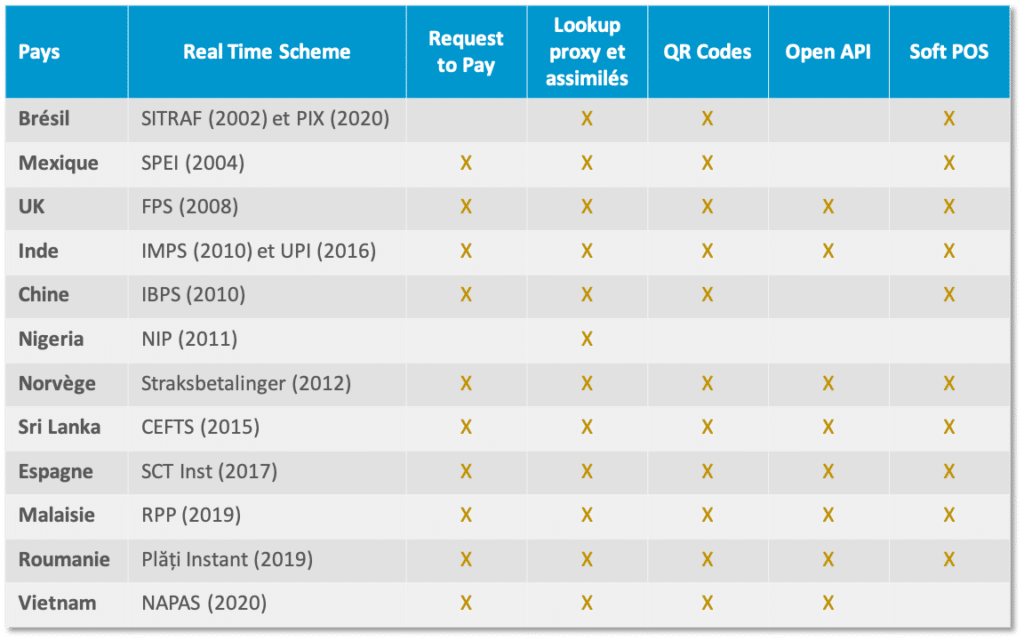Click the QR Codes X for UK
The width and height of the screenshot is (1024, 640).
click(x=707, y=206)
